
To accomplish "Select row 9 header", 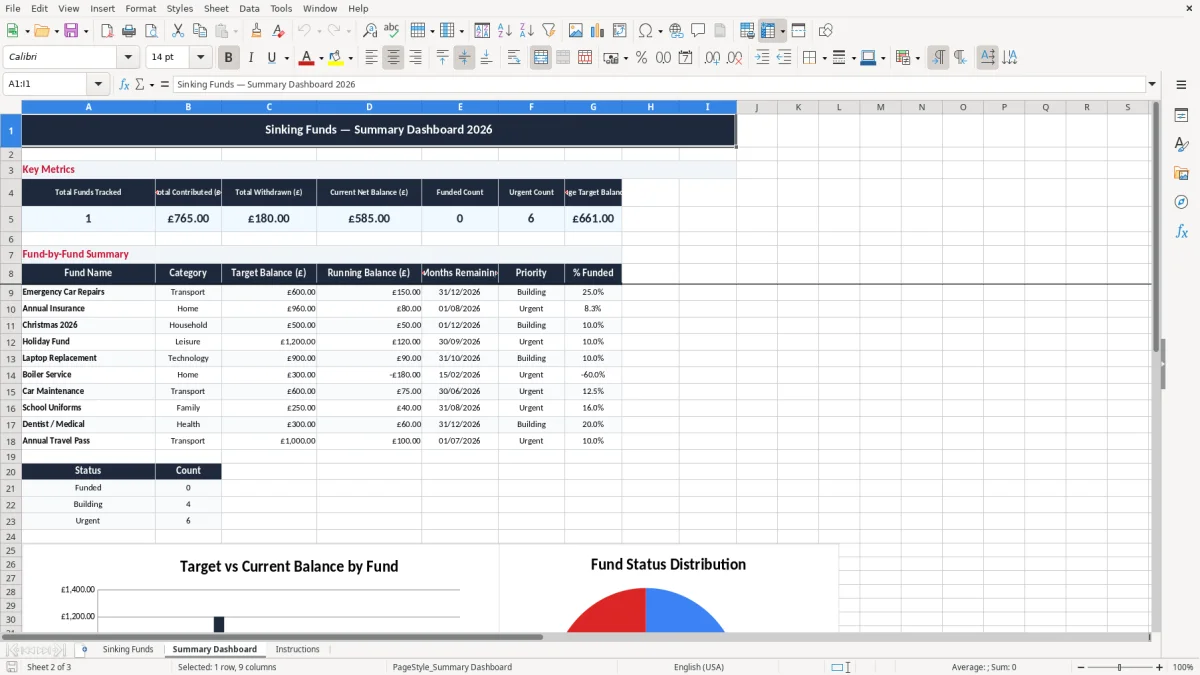I will click(11, 292).
